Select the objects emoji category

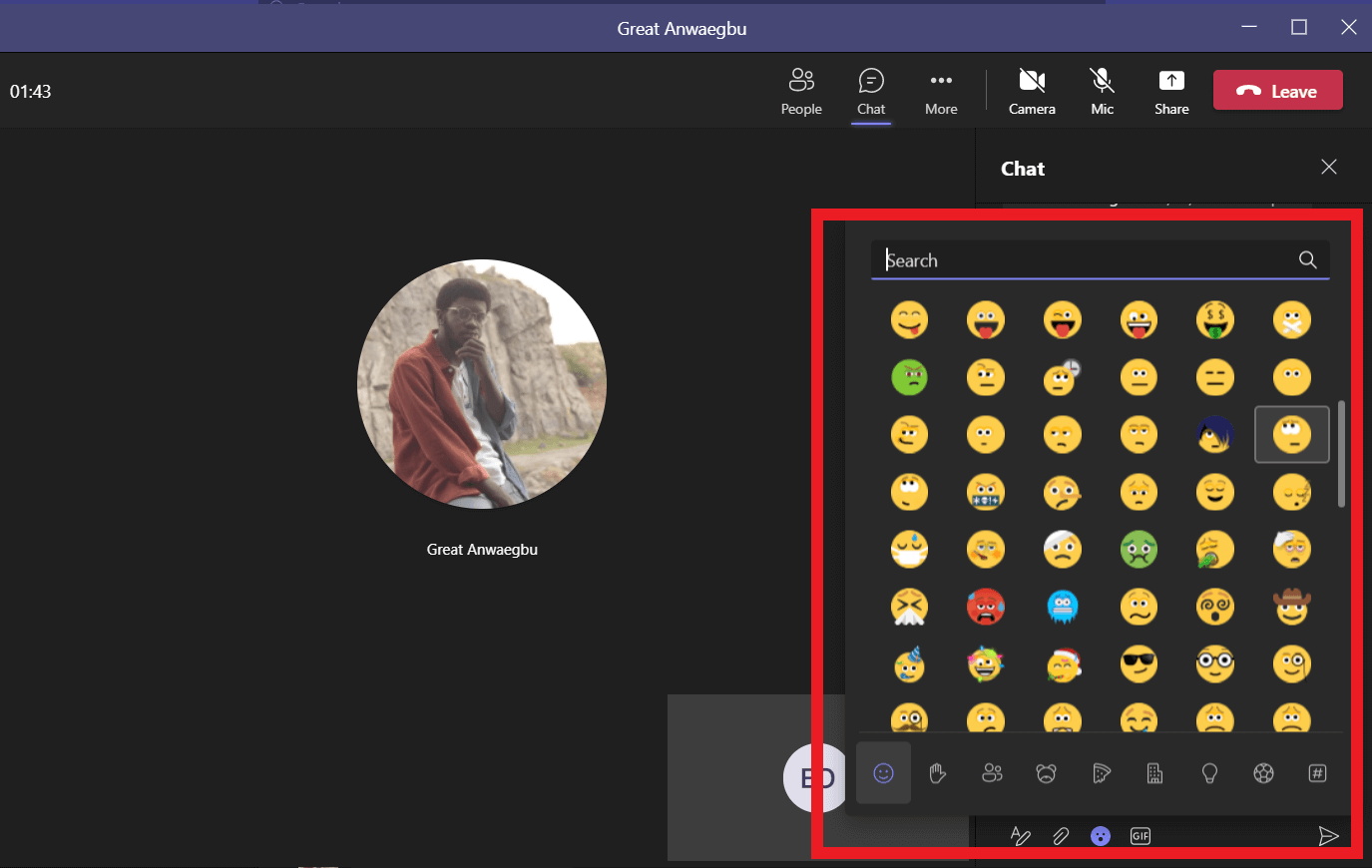coord(1209,773)
